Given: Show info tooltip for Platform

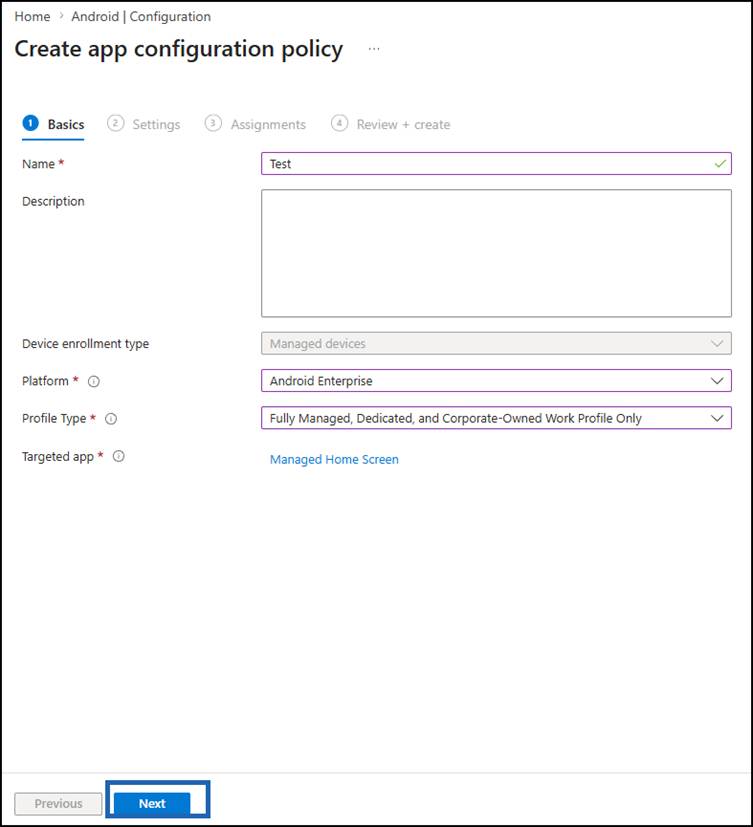Looking at the screenshot, I should point(94,381).
